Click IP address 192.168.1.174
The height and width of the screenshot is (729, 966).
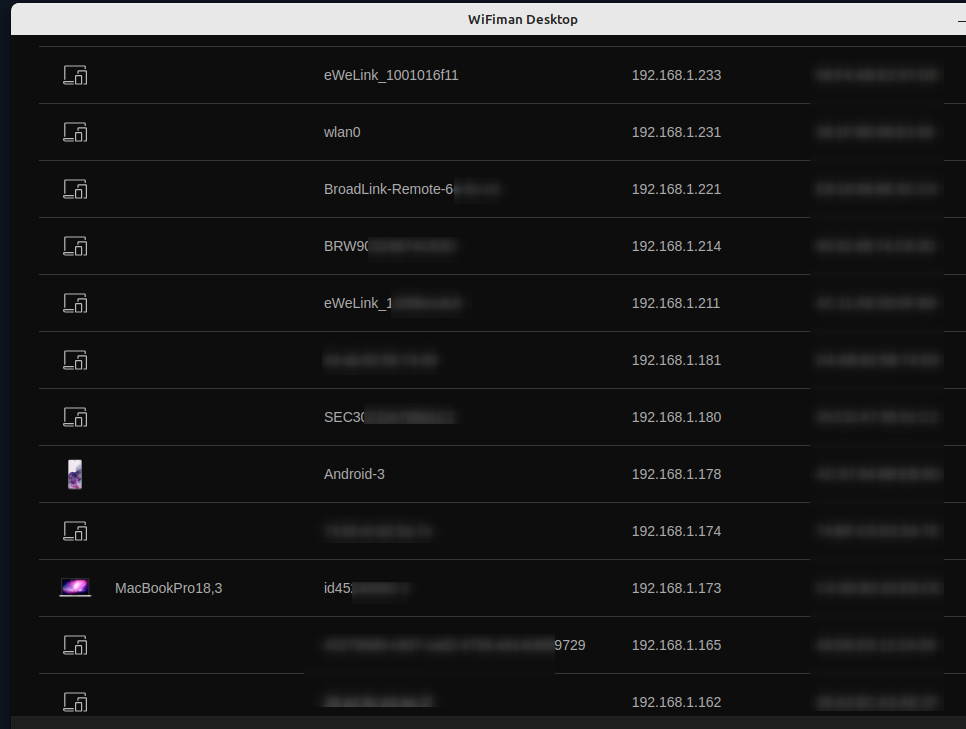click(676, 531)
